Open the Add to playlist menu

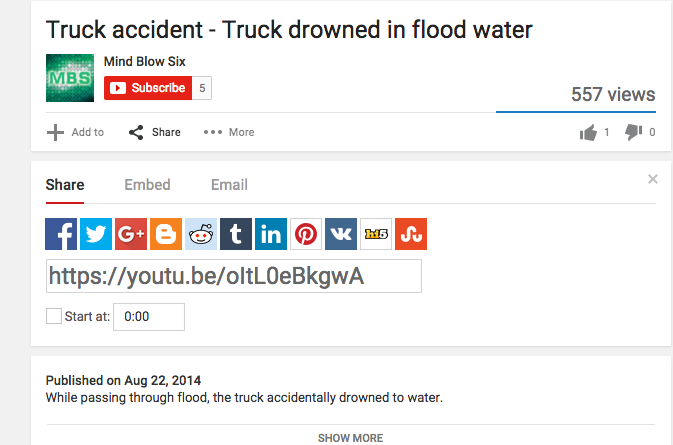76,132
